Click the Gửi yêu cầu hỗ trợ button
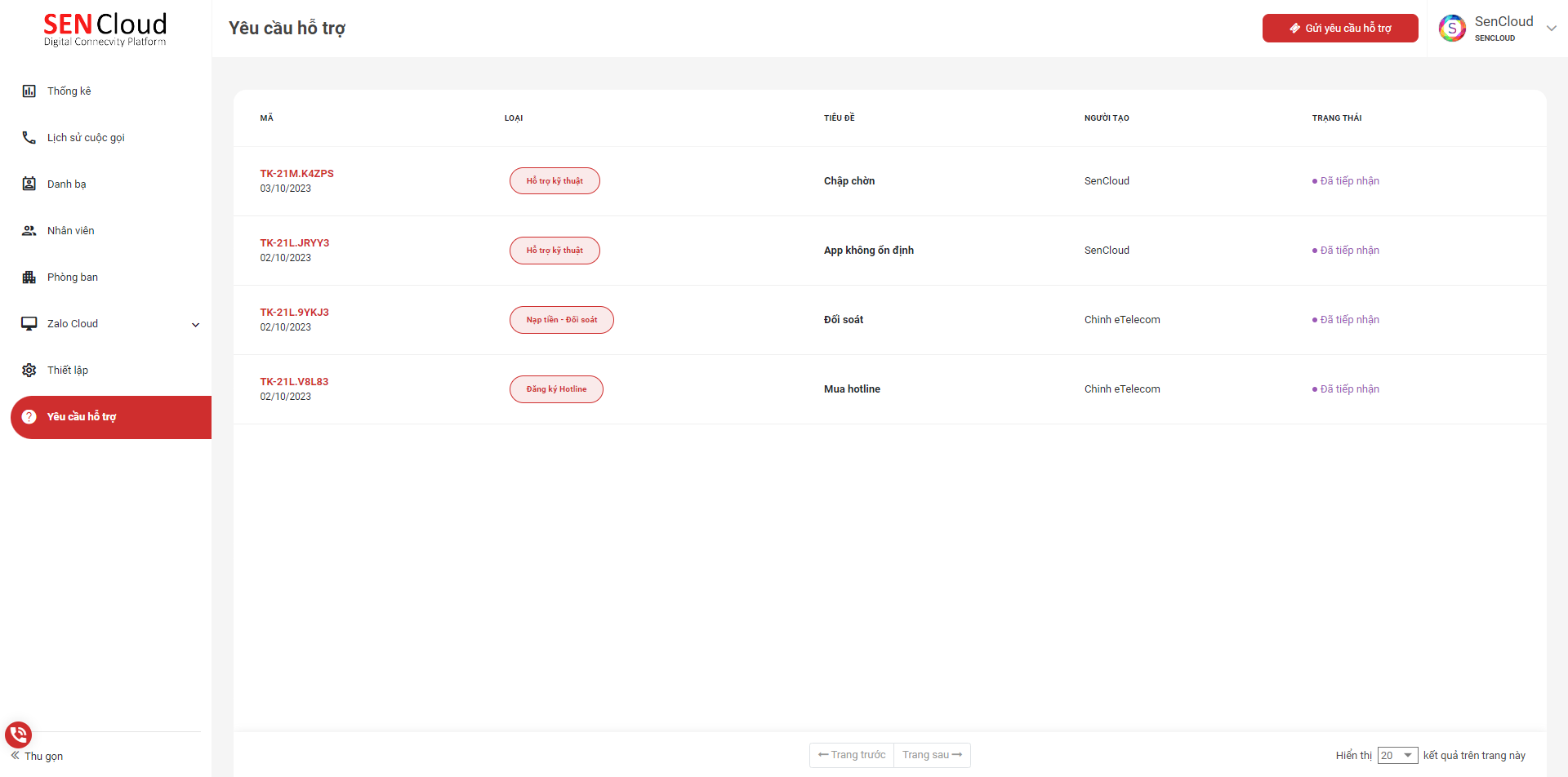Image resolution: width=1568 pixels, height=777 pixels. (1339, 29)
